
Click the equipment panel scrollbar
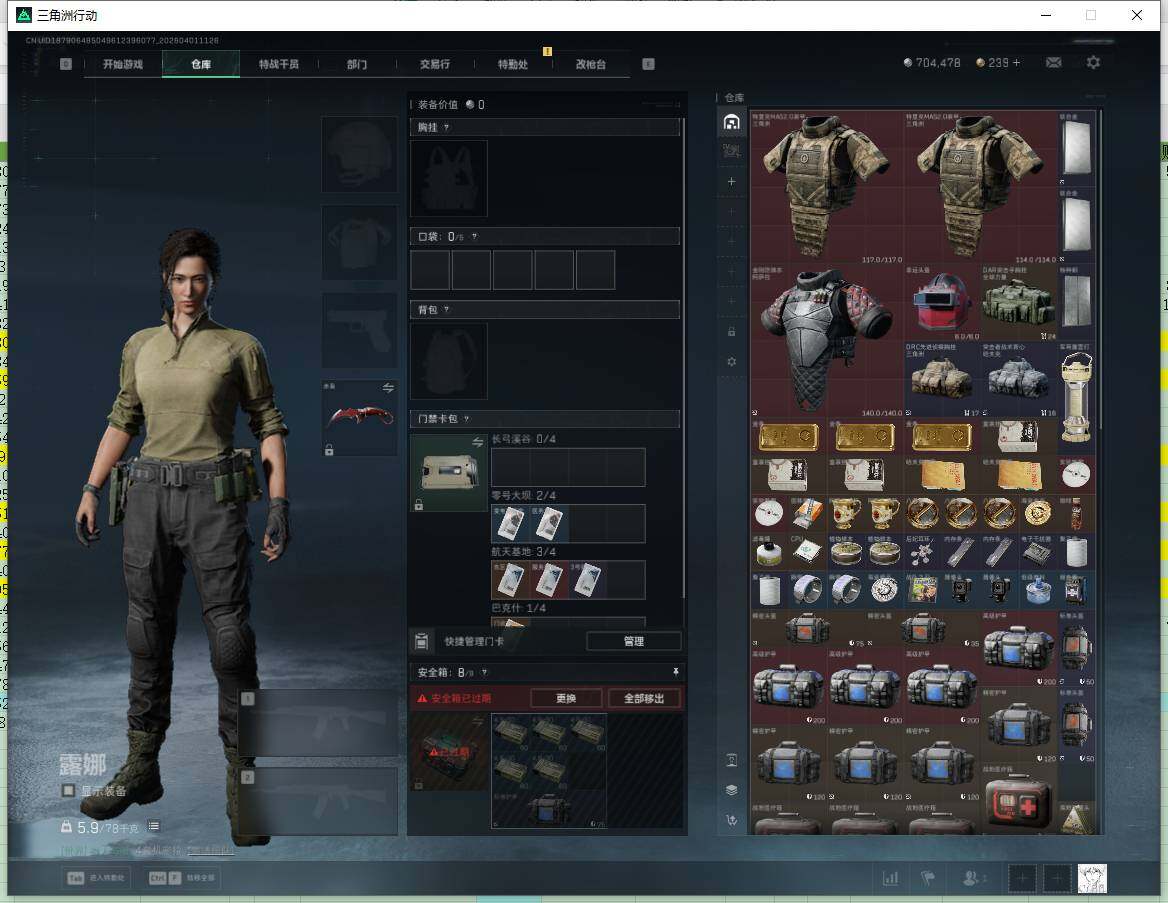683,358
